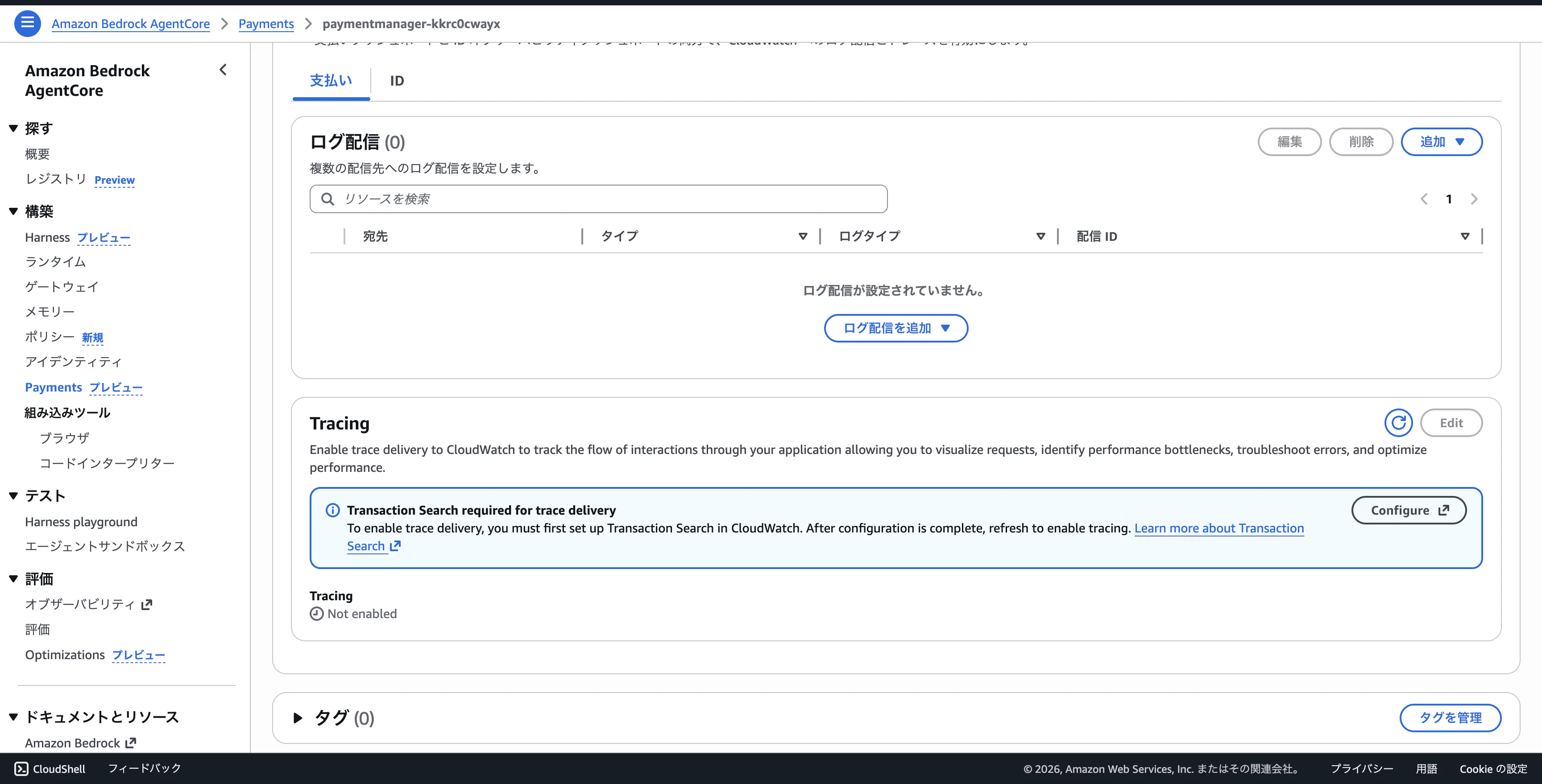
Task: Collapse the テスト section
Action: click(x=13, y=495)
